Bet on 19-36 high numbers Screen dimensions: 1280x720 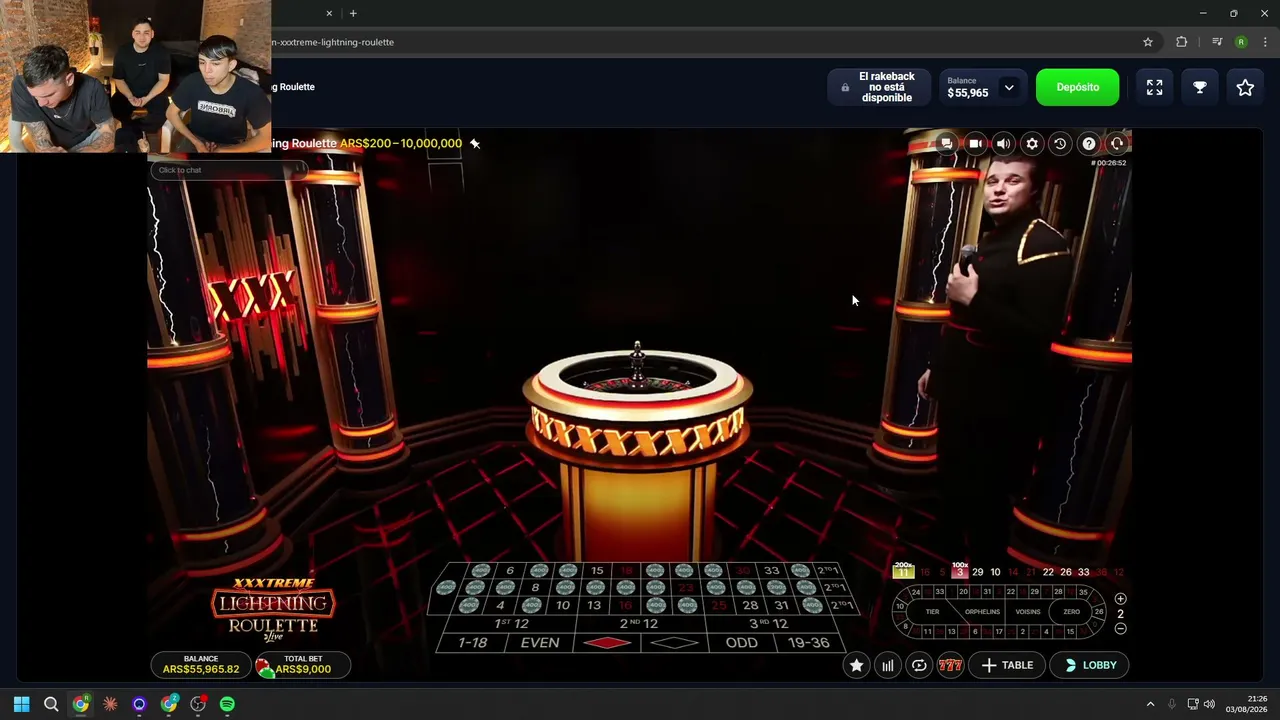pos(809,643)
